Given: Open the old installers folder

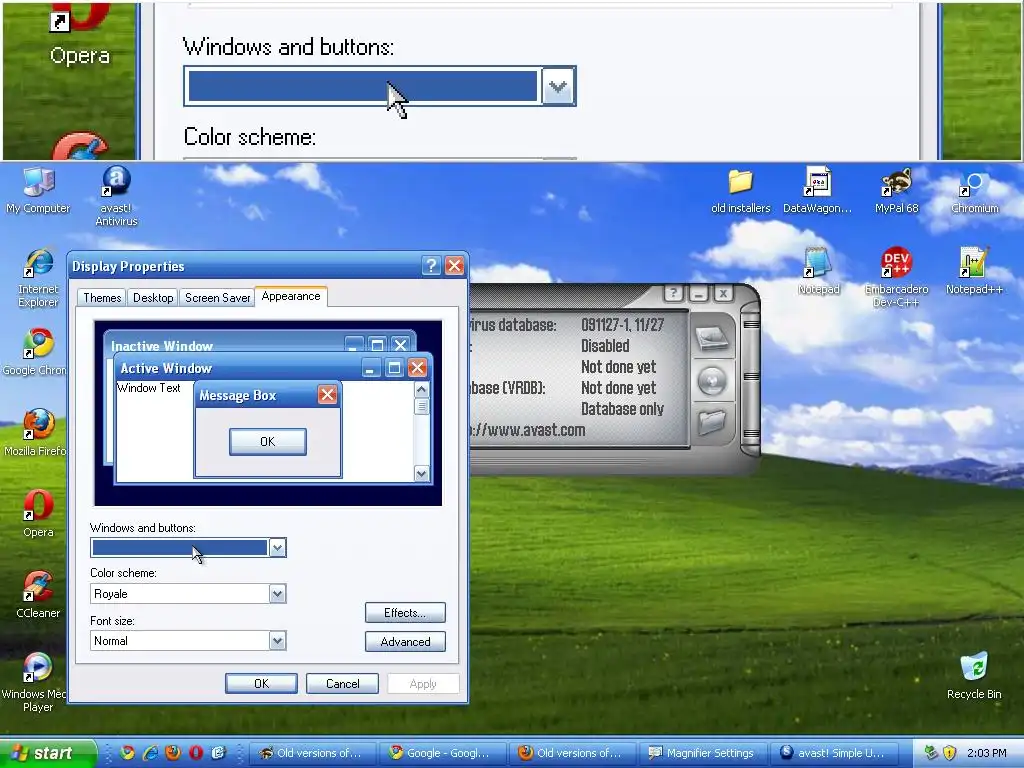Looking at the screenshot, I should coord(741,191).
